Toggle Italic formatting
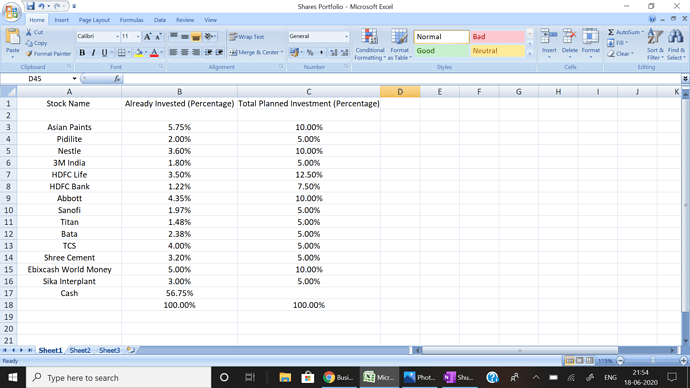This screenshot has height=388, width=690. [93, 52]
